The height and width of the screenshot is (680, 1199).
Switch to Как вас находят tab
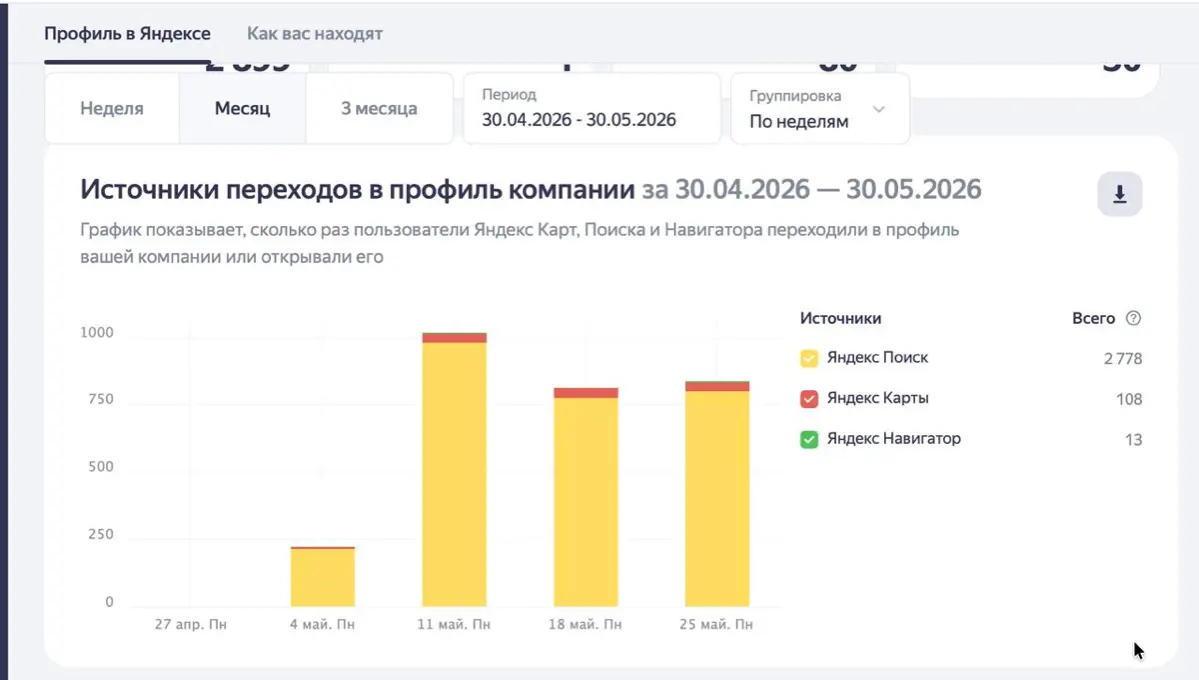(x=314, y=34)
